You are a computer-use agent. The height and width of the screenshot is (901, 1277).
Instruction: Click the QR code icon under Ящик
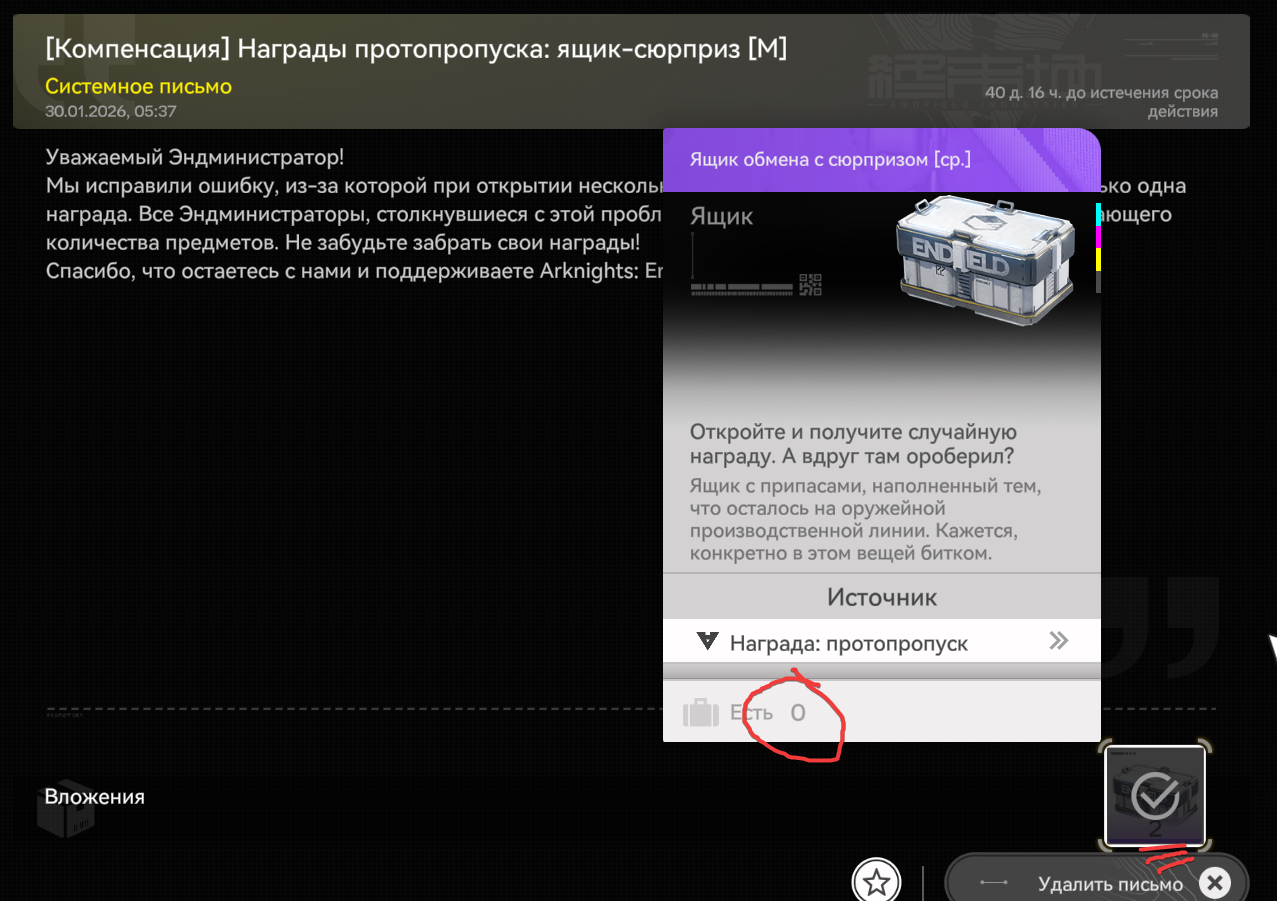pyautogui.click(x=810, y=285)
